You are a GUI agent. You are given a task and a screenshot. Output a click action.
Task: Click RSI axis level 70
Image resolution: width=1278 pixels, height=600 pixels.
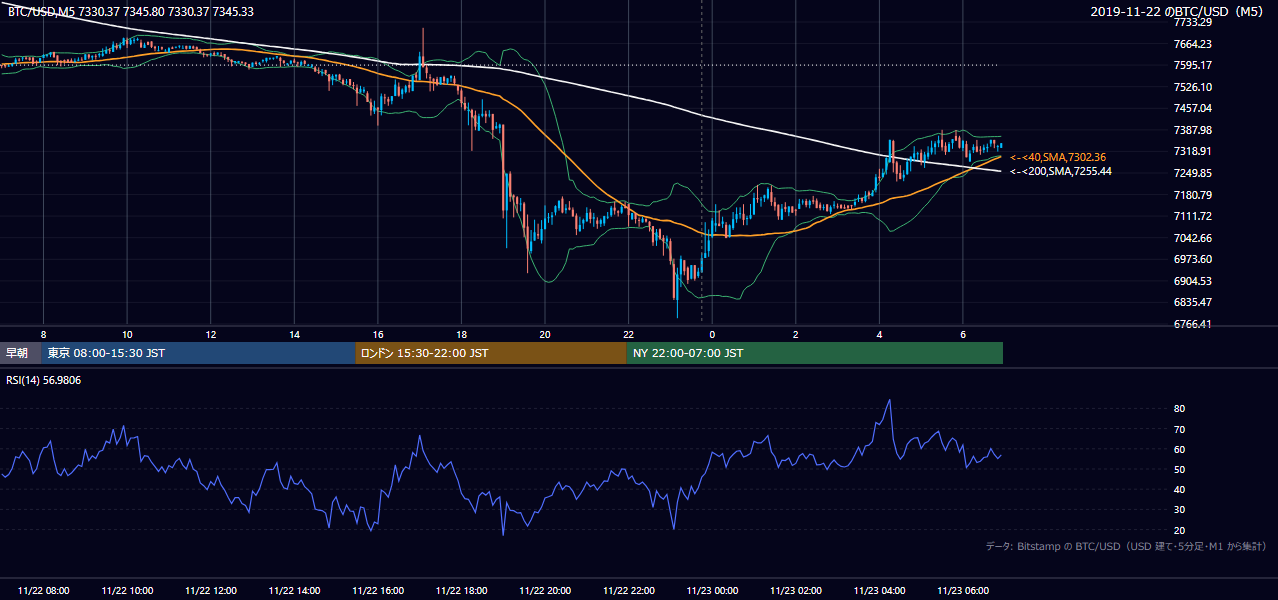click(x=1179, y=429)
